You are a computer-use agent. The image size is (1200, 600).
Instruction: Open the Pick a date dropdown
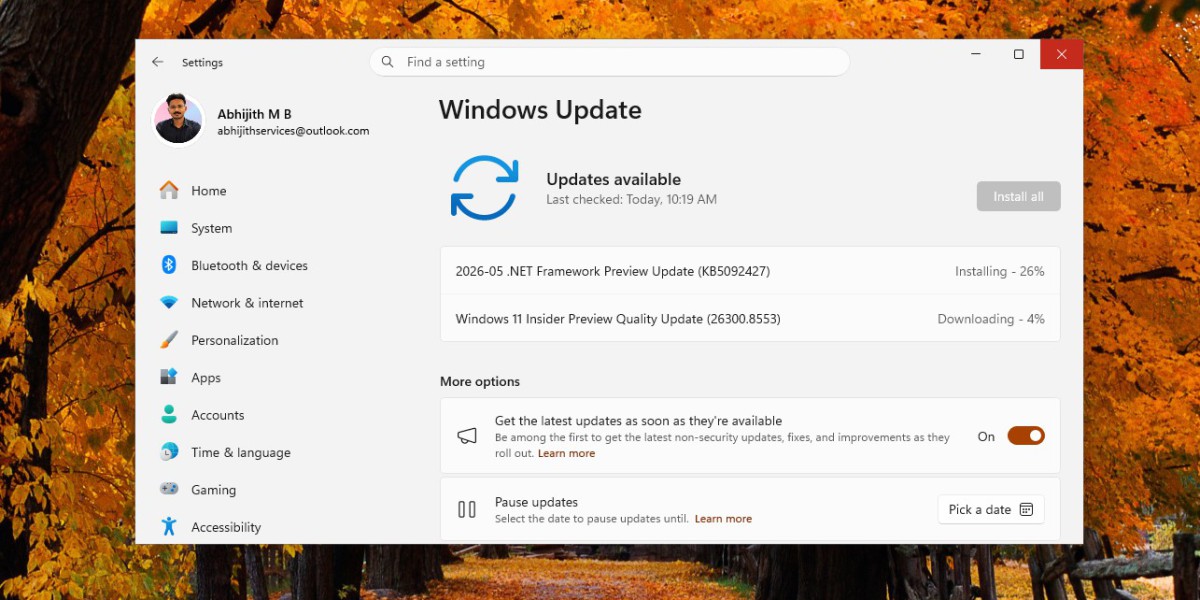tap(991, 509)
